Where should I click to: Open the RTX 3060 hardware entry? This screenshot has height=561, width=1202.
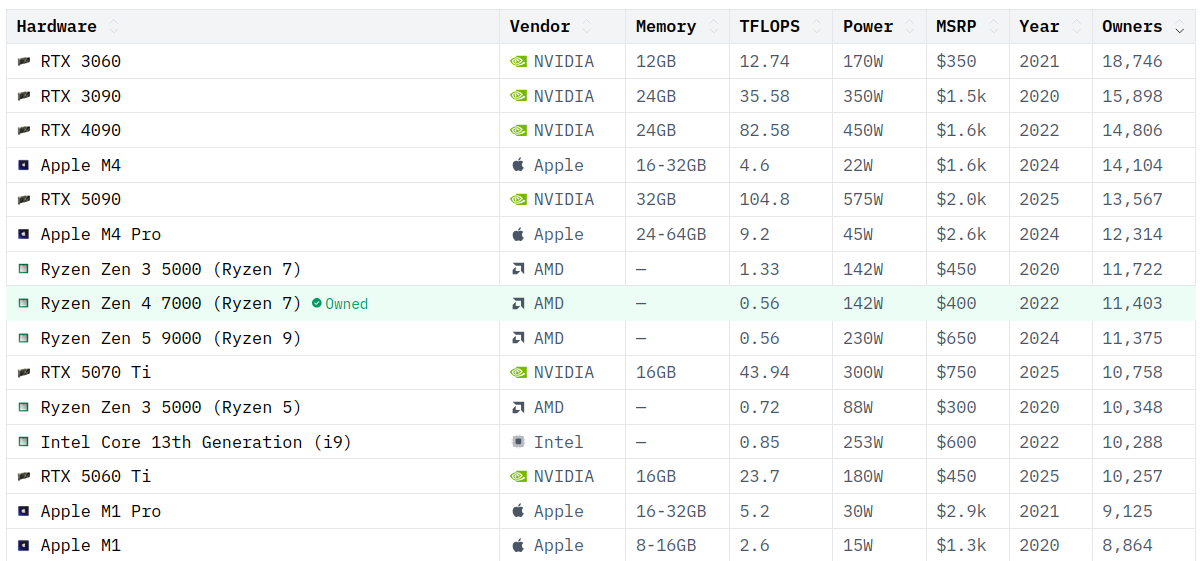pos(81,62)
